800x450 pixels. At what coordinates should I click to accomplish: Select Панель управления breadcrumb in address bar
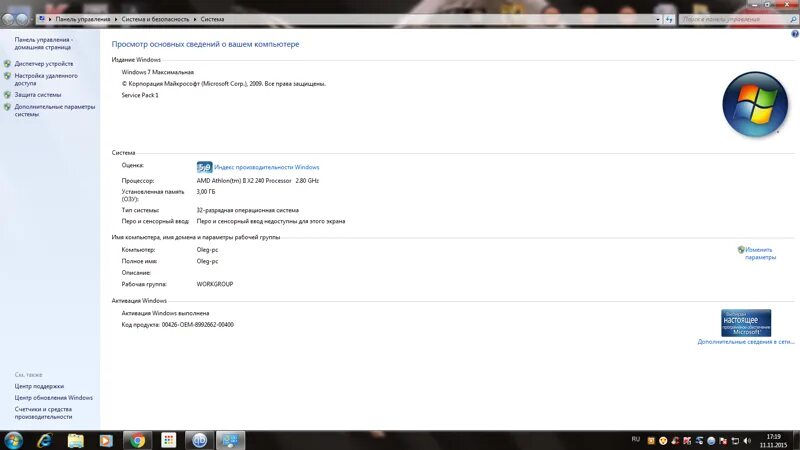tap(83, 19)
